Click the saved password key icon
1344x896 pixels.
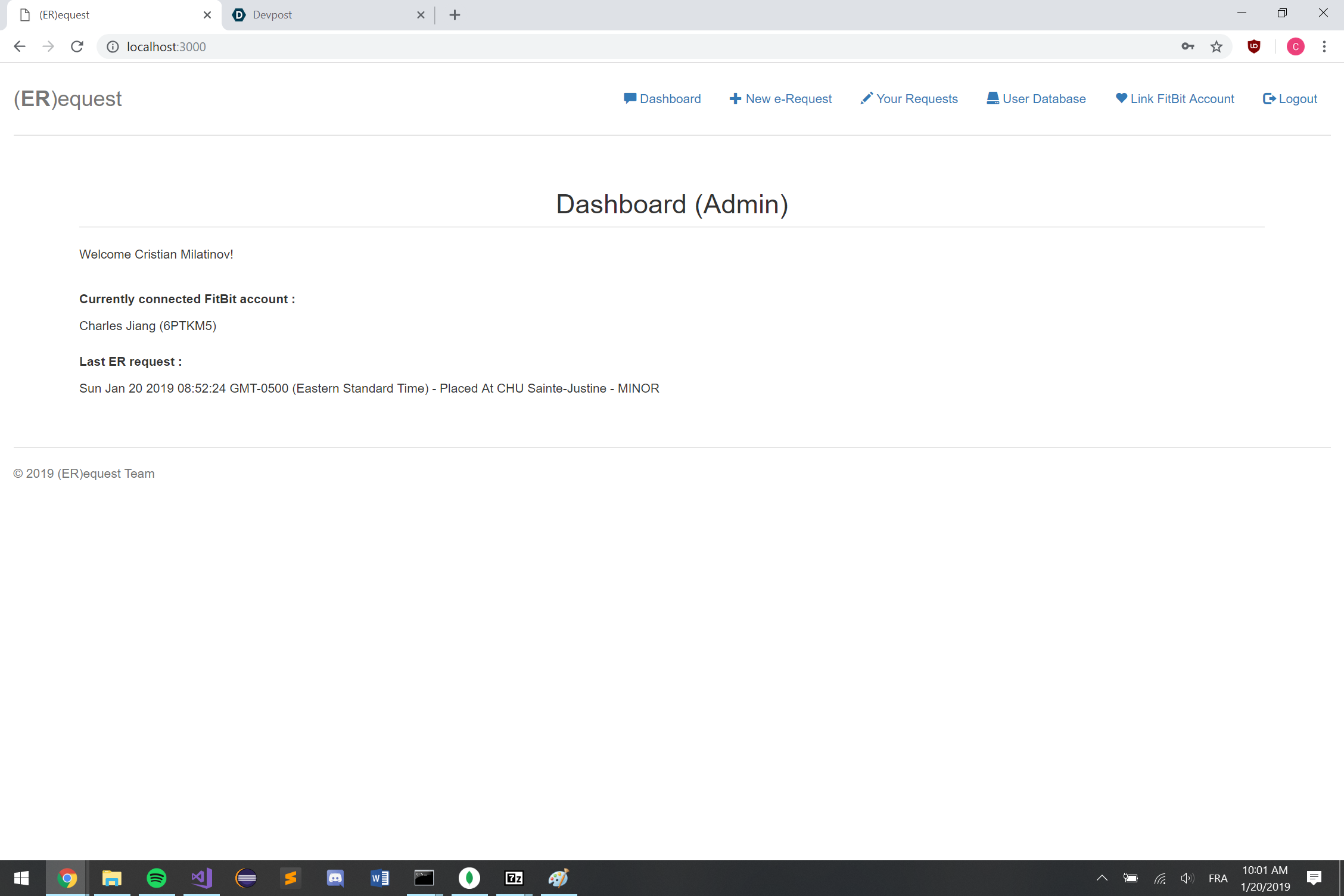(x=1187, y=46)
